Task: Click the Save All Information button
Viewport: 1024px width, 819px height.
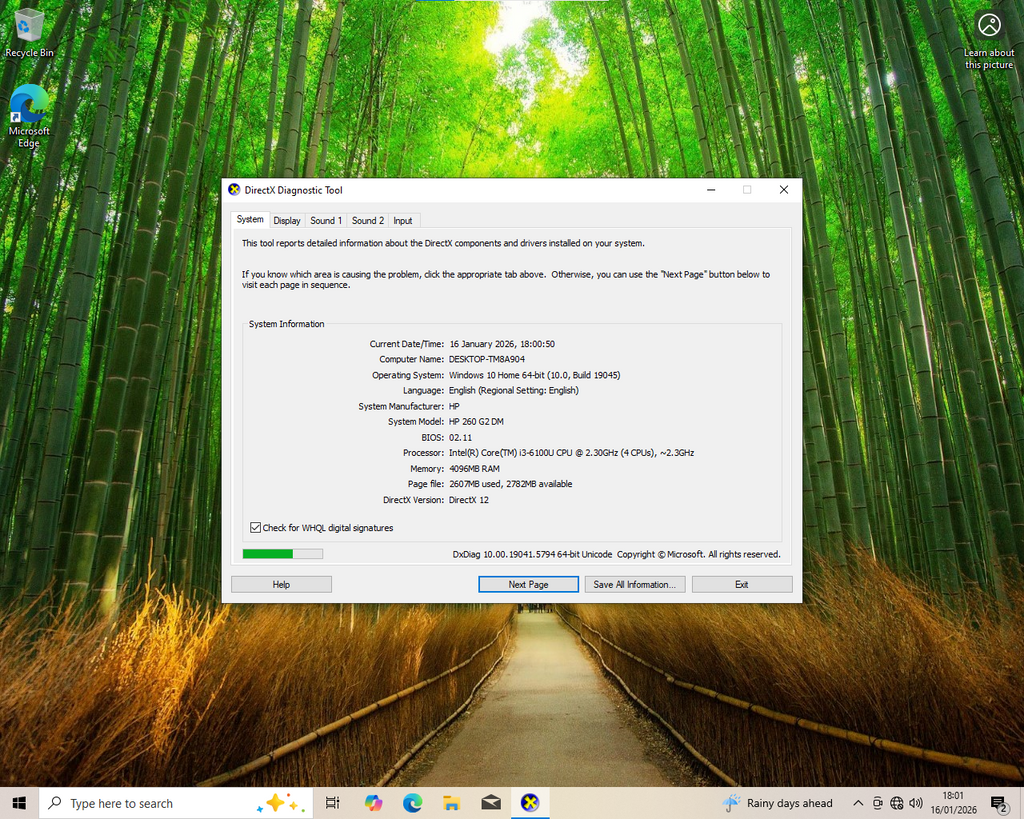Action: pyautogui.click(x=635, y=584)
